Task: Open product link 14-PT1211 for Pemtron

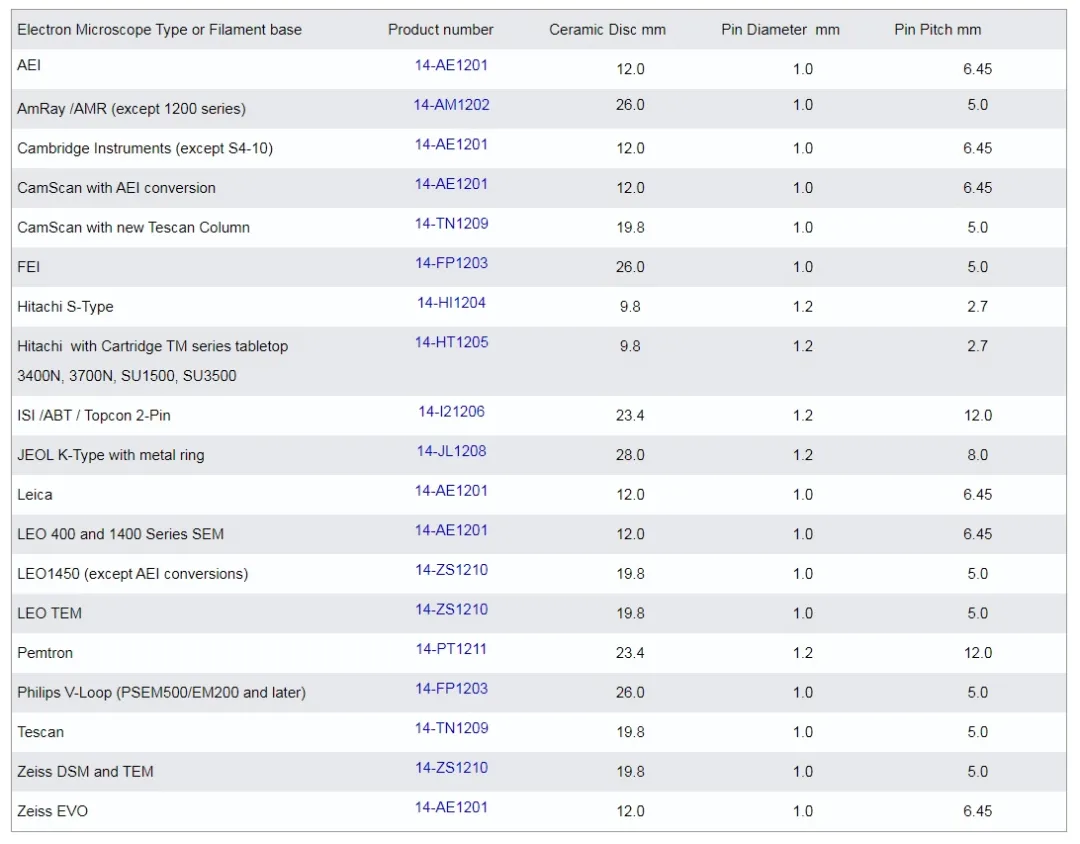Action: point(451,649)
